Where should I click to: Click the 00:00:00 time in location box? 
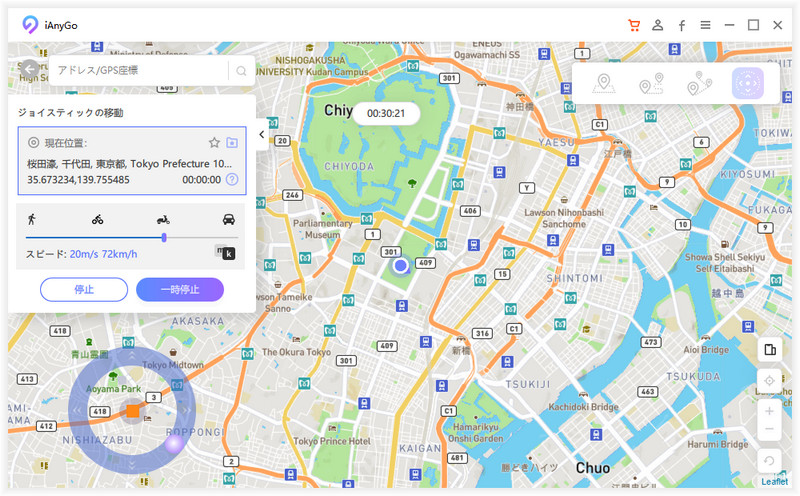pos(202,180)
